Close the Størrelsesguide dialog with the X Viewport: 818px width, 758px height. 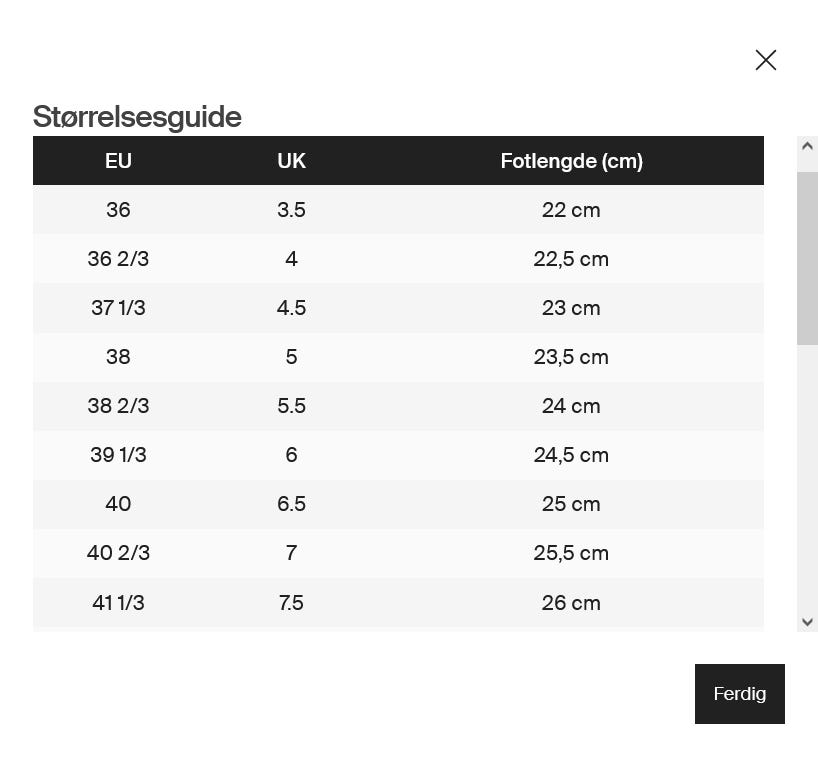pyautogui.click(x=766, y=60)
